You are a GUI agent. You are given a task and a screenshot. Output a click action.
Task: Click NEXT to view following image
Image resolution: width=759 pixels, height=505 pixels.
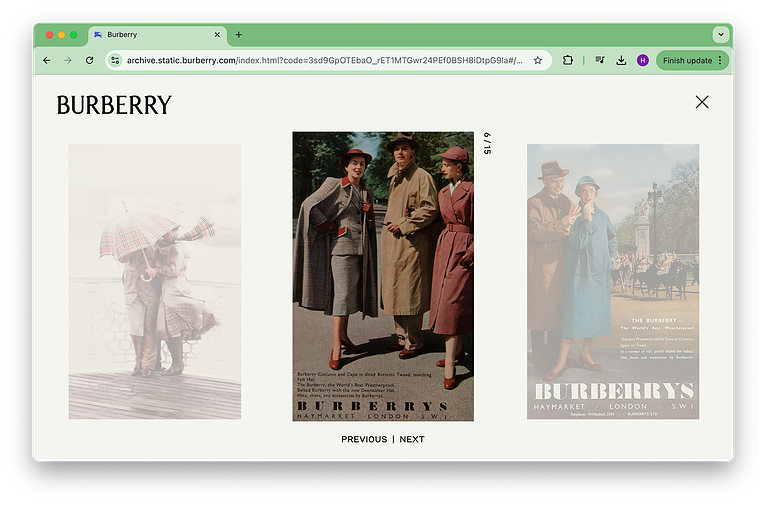[412, 440]
